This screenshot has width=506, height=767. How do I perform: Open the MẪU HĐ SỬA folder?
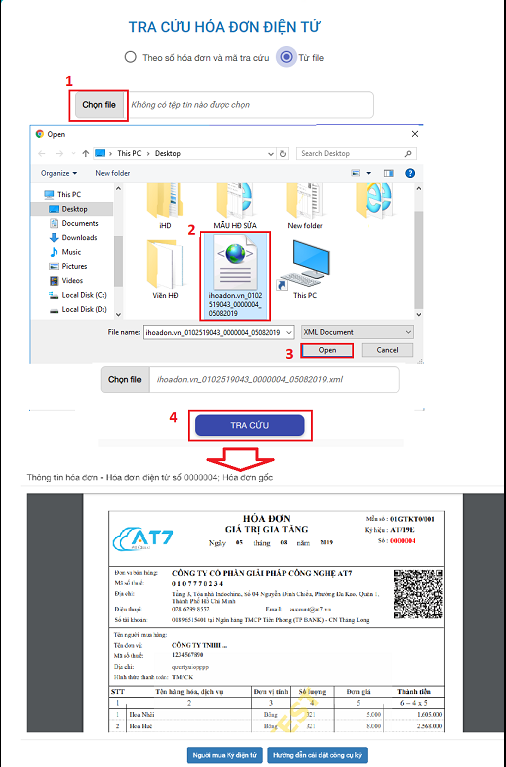[235, 204]
